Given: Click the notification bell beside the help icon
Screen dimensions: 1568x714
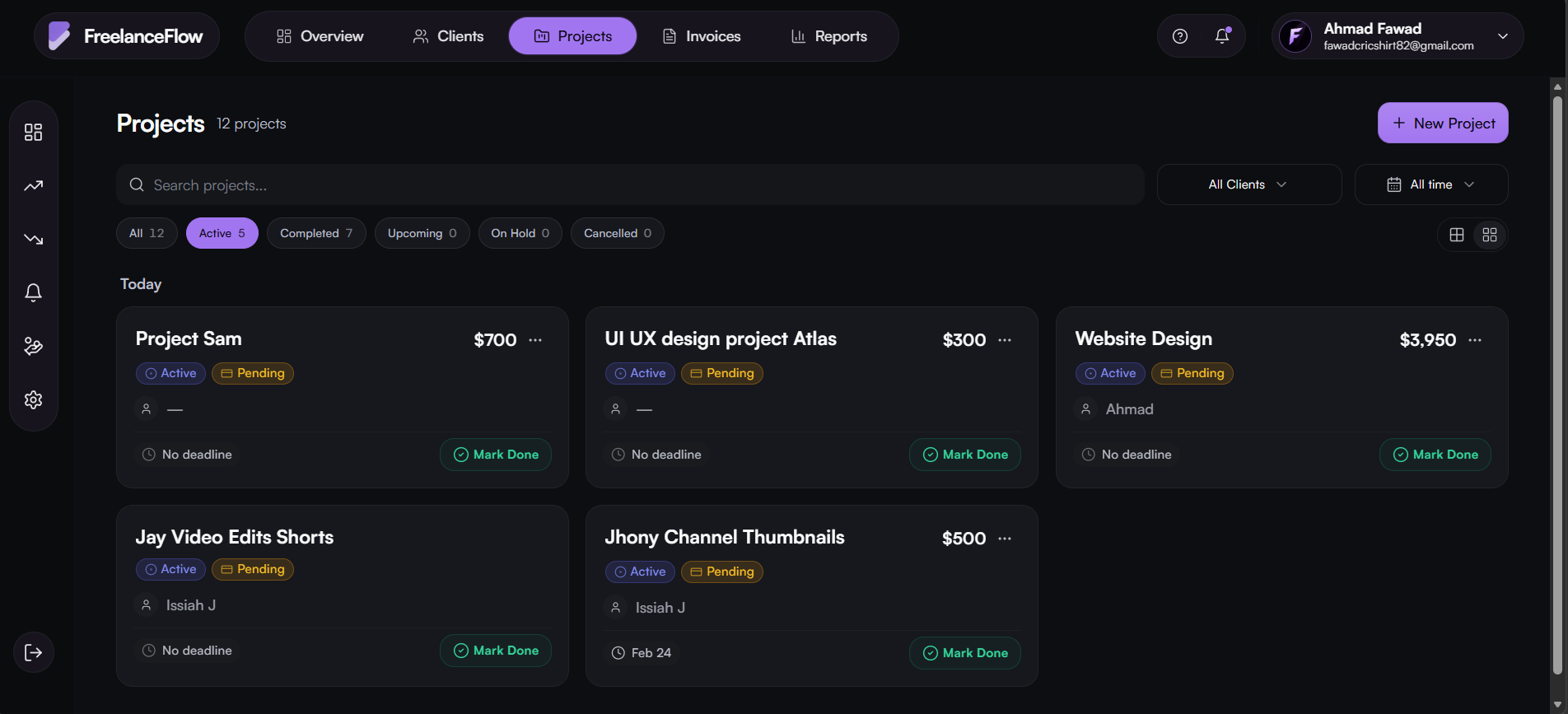Looking at the screenshot, I should pyautogui.click(x=1222, y=35).
